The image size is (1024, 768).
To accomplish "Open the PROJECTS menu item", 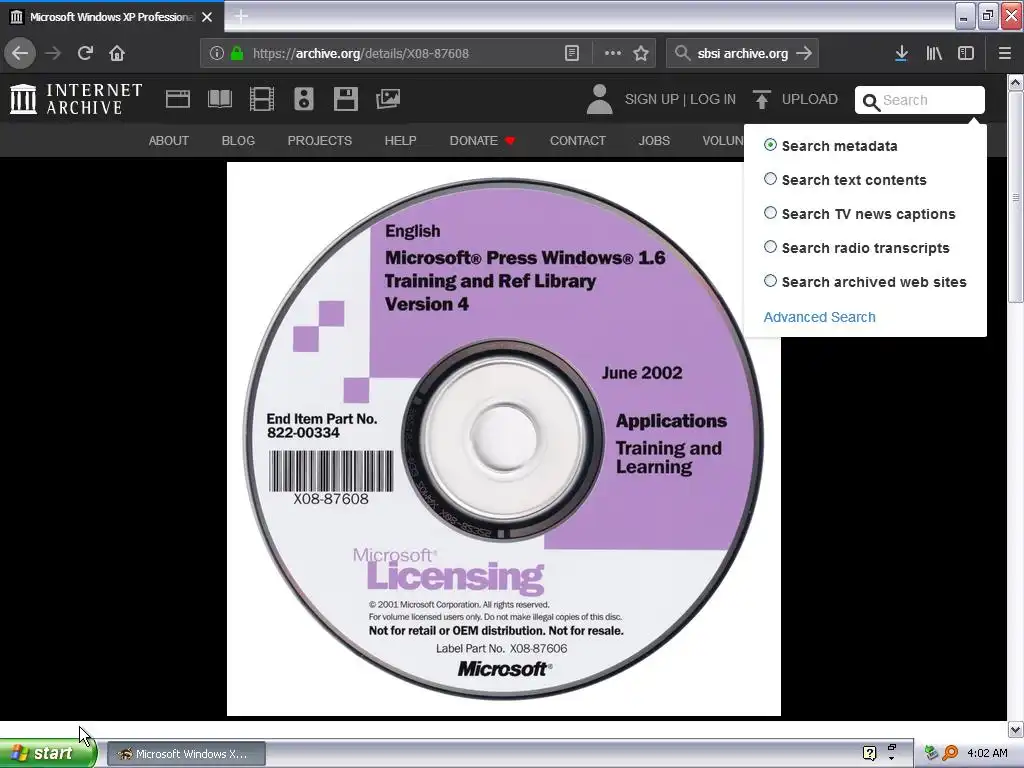I will [x=319, y=140].
